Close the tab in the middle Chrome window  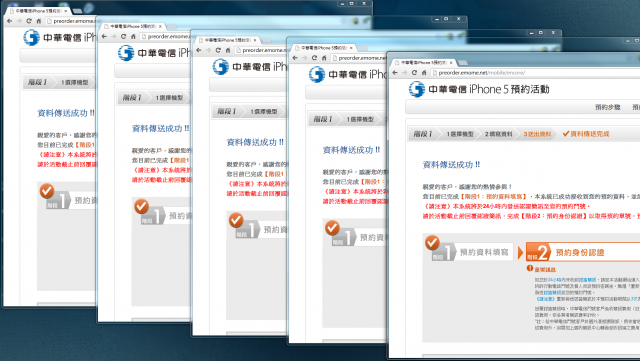[x=255, y=40]
